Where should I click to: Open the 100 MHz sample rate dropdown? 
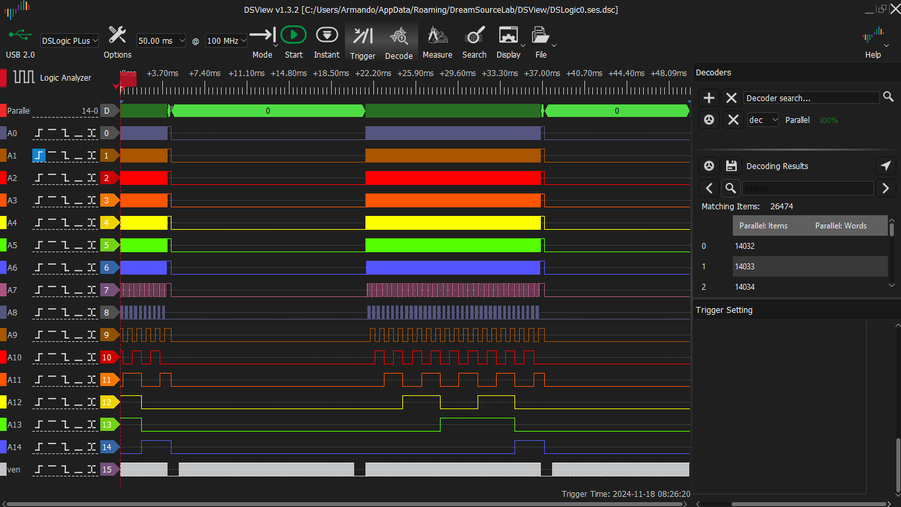tap(227, 41)
